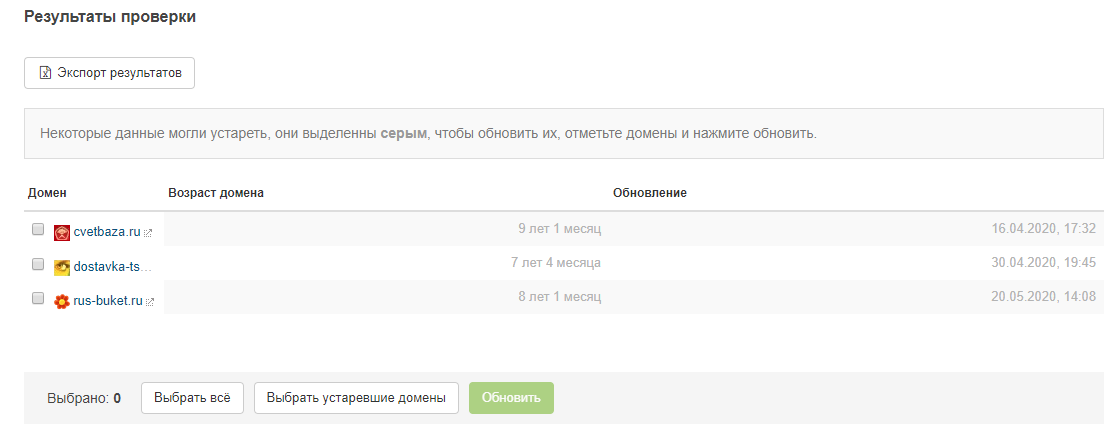Open rus-buket.ru via external link icon

click(150, 301)
